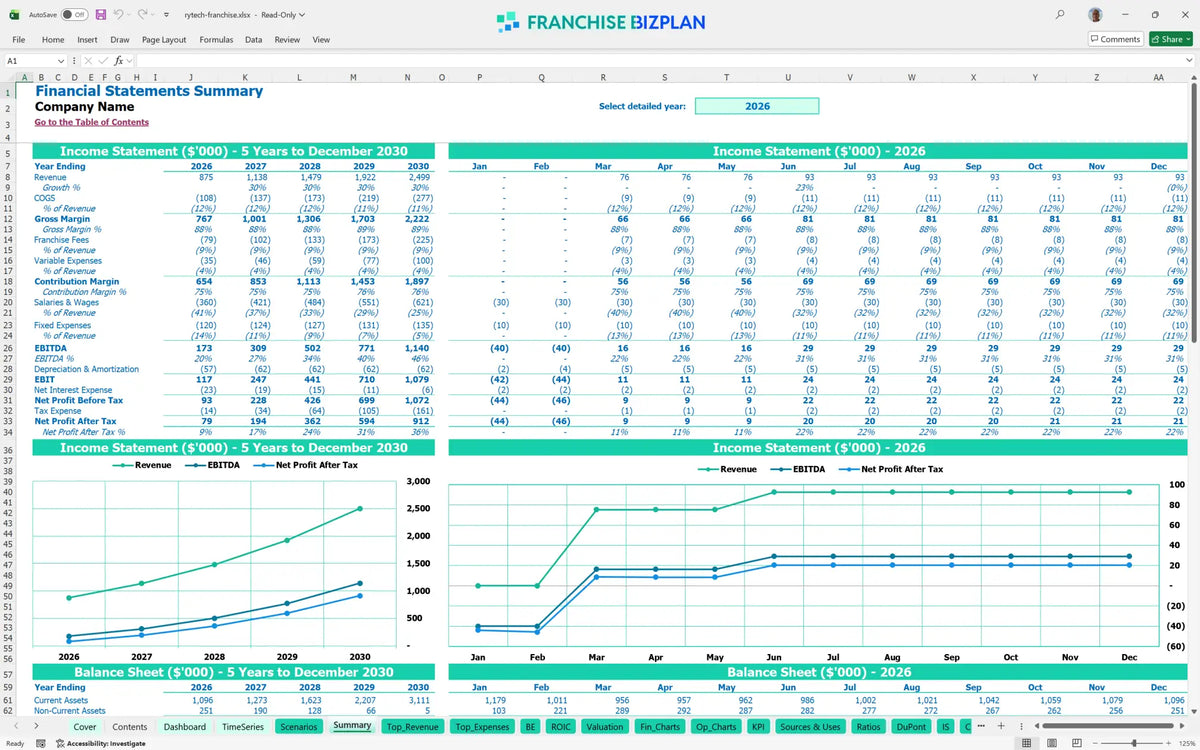Open the Redo history dropdown arrow
Viewport: 1200px width, 750px height.
[x=154, y=16]
